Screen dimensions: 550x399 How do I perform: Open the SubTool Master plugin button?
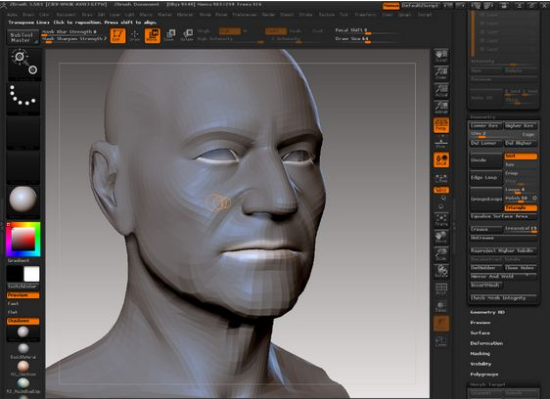pyautogui.click(x=22, y=37)
